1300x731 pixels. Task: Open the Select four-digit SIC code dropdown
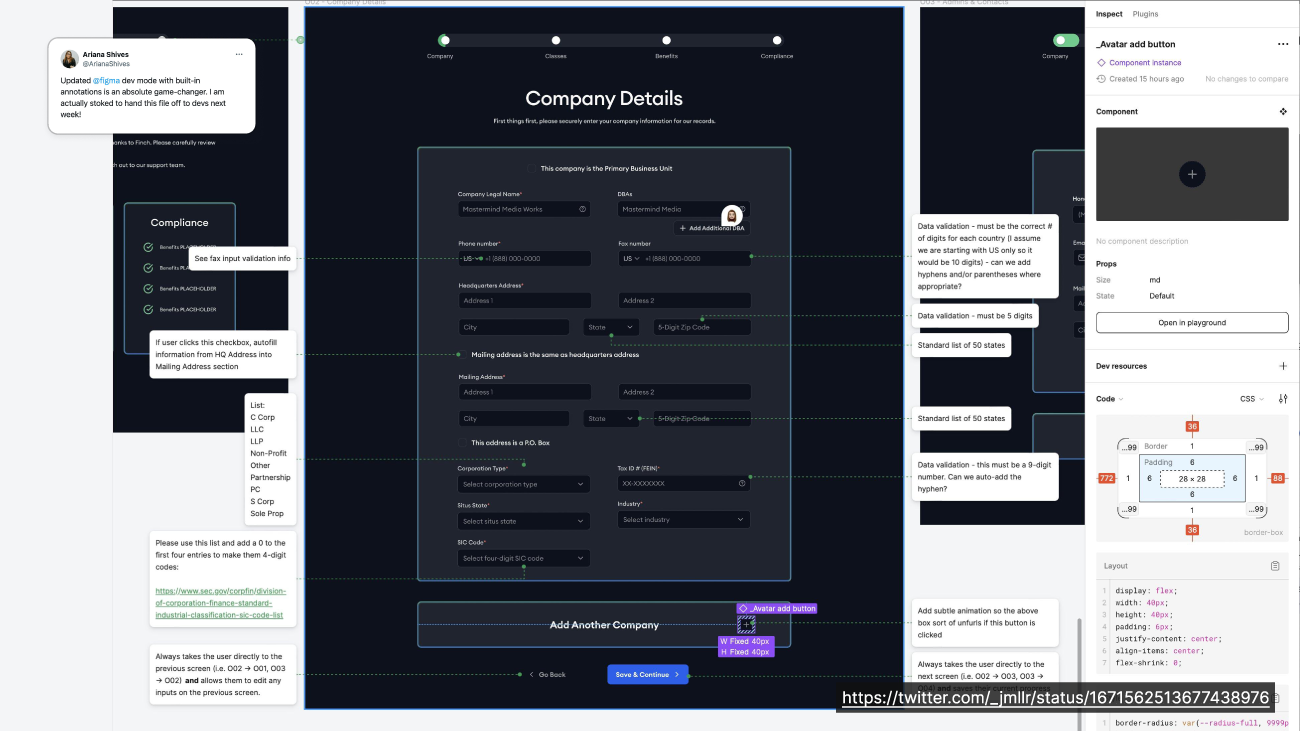[x=524, y=558]
